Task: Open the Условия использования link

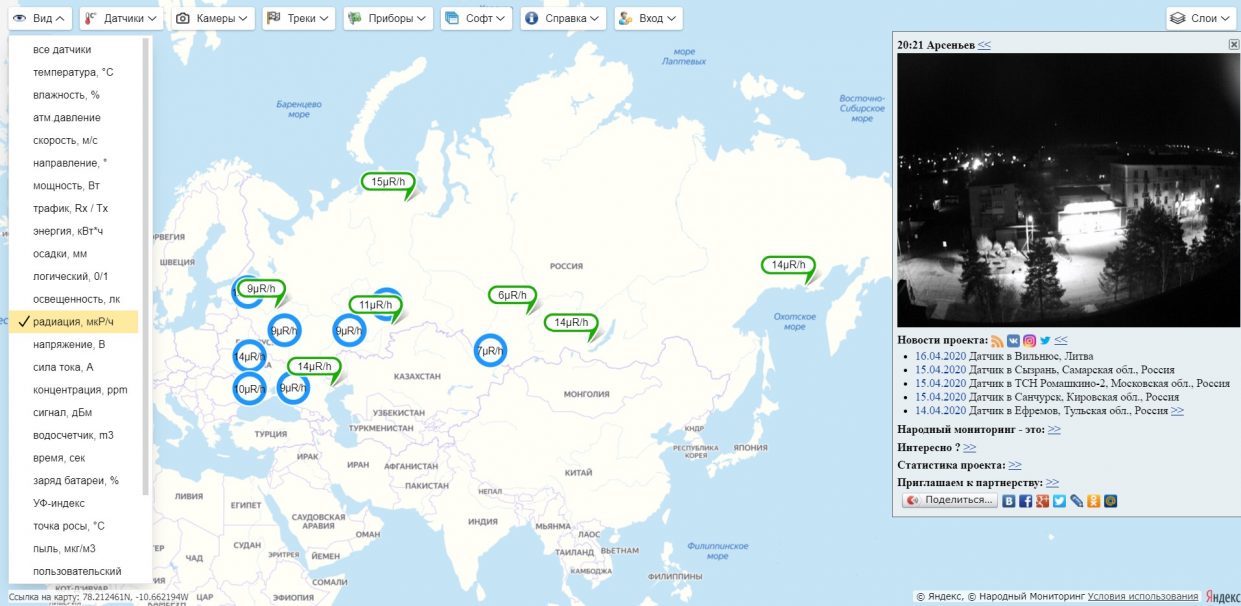Action: coord(1143,597)
